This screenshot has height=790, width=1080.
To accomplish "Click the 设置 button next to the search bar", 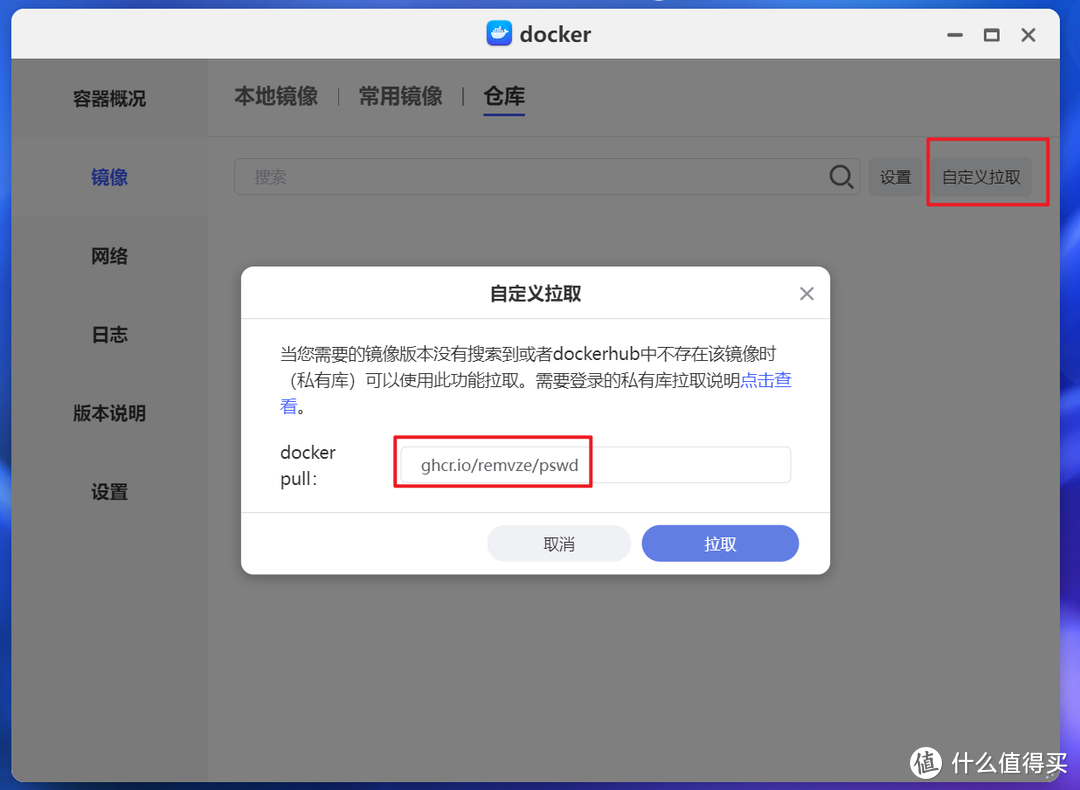I will click(x=895, y=176).
